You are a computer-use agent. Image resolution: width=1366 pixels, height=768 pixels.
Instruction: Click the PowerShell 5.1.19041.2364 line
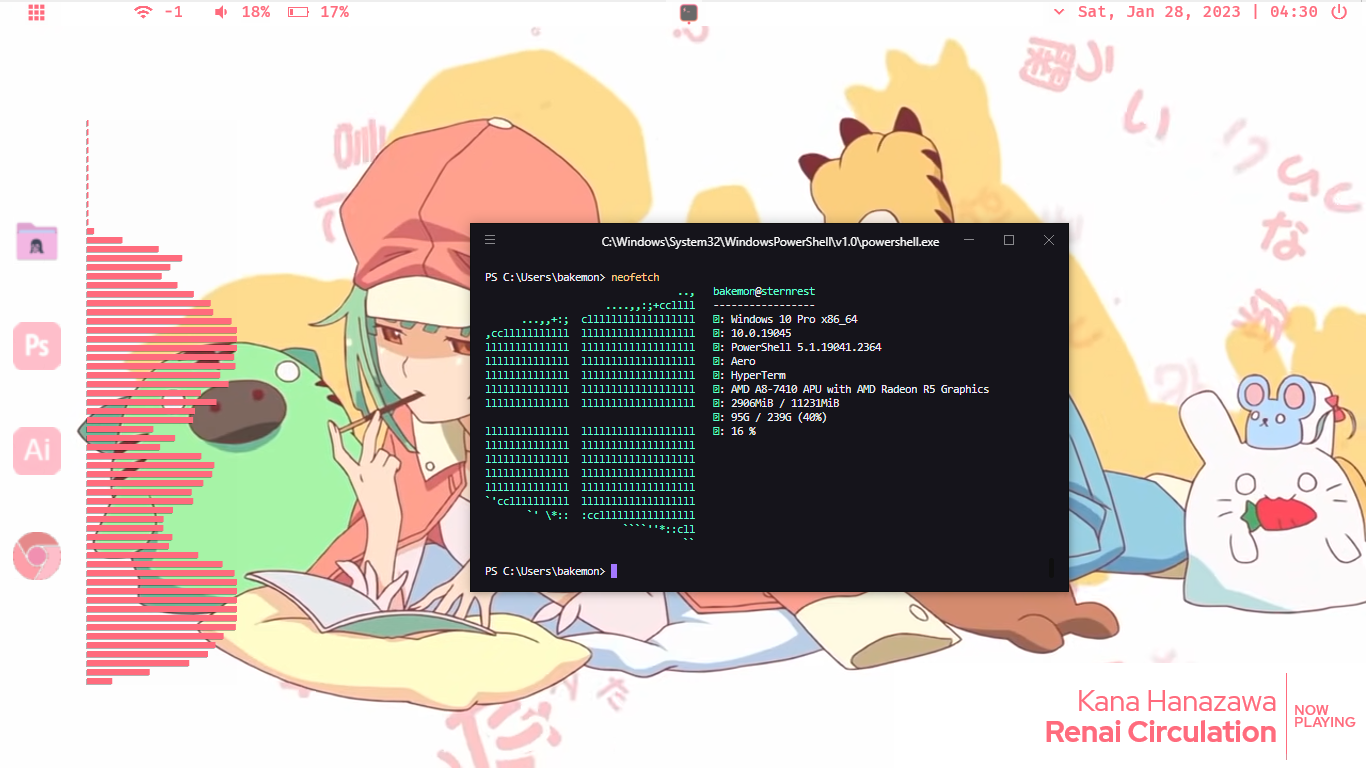click(x=797, y=347)
